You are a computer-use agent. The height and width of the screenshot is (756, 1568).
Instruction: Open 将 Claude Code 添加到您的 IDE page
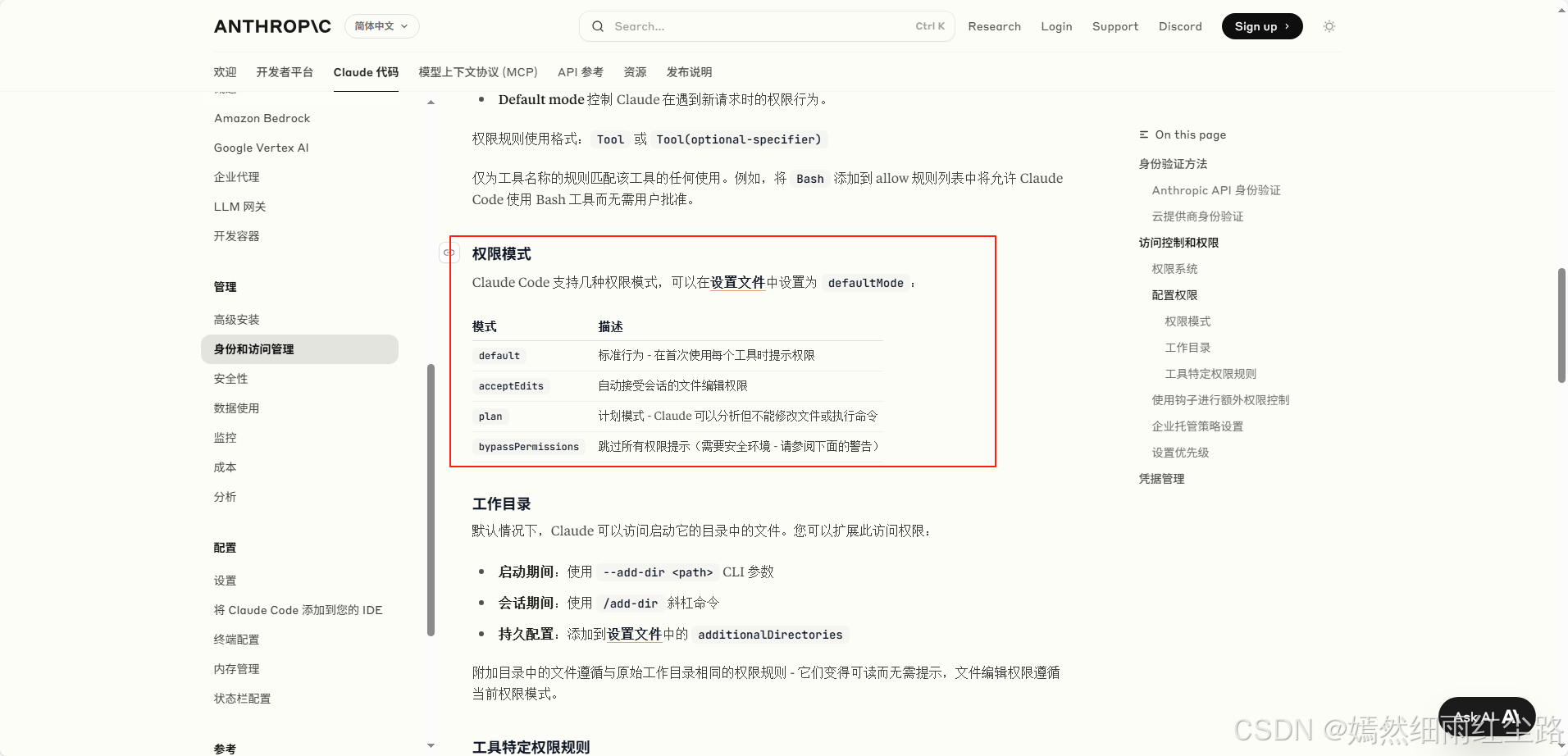298,610
